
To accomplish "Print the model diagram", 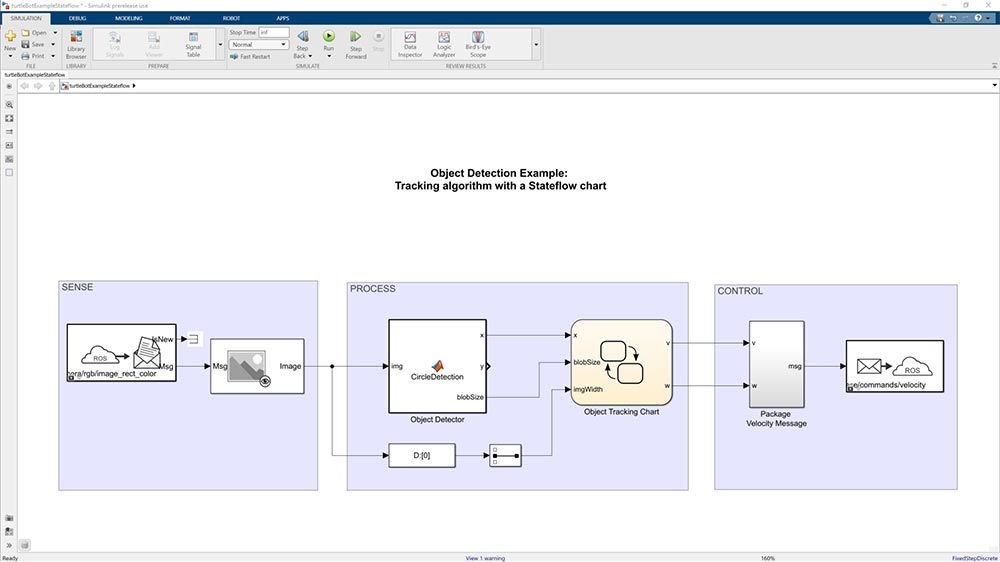I will [33, 56].
